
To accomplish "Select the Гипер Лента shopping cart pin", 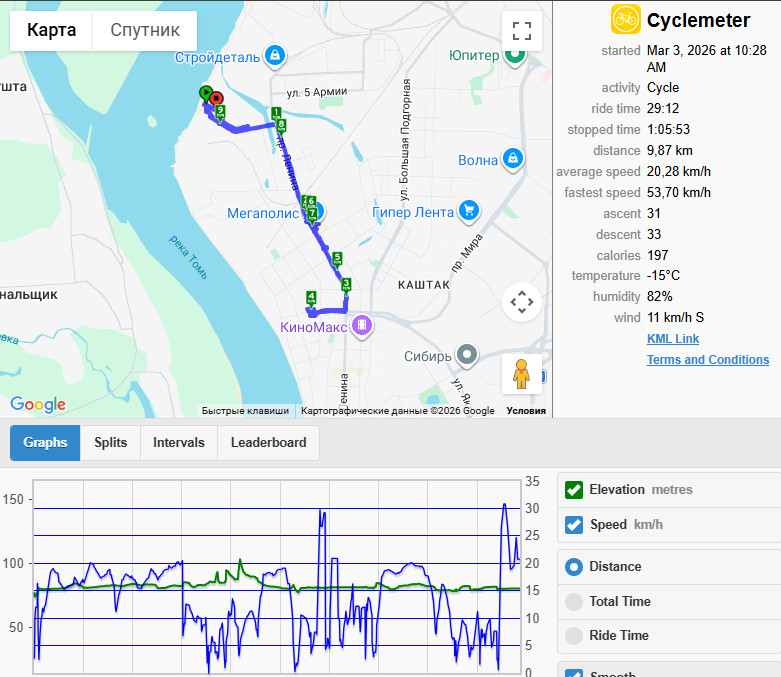I will pyautogui.click(x=469, y=211).
